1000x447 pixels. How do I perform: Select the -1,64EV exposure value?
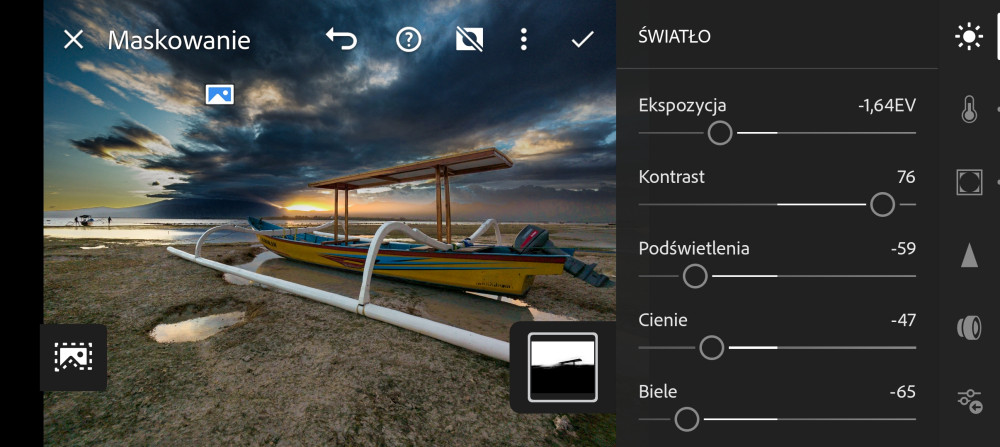coord(886,106)
